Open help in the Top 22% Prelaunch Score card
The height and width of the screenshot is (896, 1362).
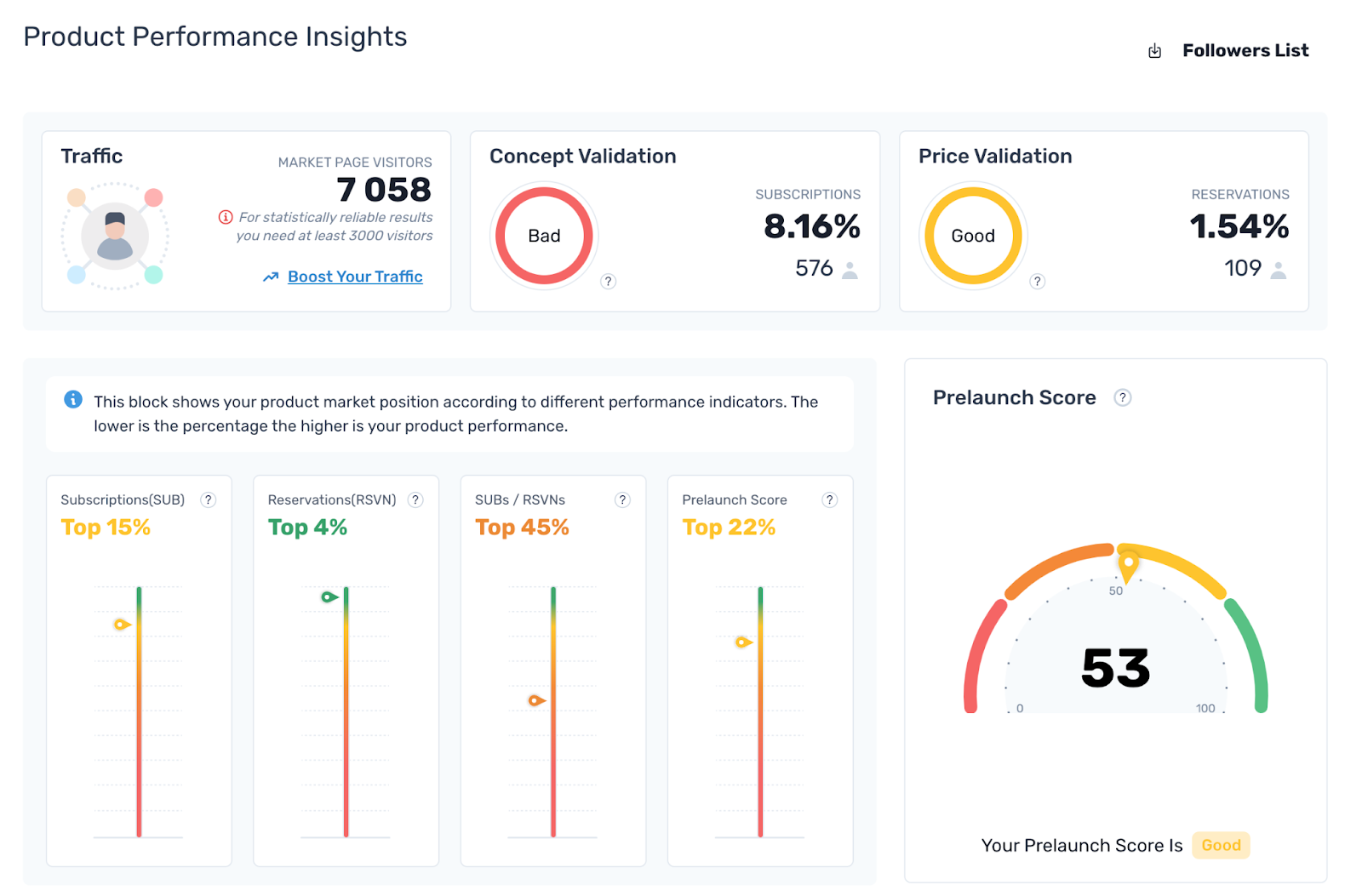coord(830,499)
